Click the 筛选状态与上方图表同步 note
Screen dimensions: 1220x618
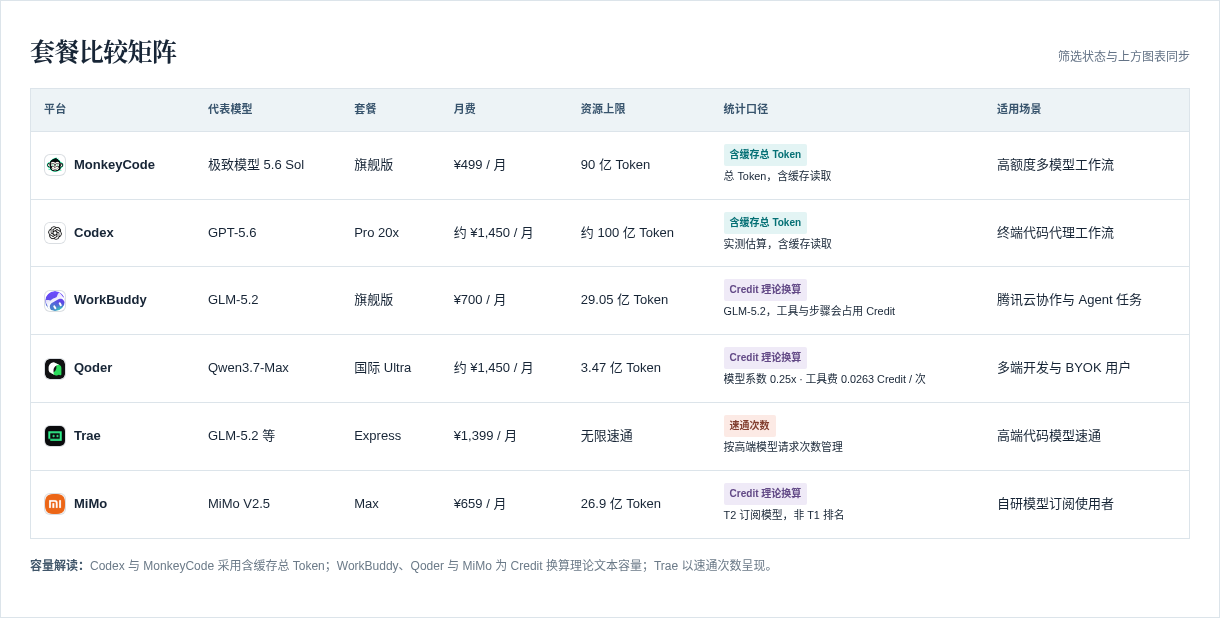(x=1124, y=57)
